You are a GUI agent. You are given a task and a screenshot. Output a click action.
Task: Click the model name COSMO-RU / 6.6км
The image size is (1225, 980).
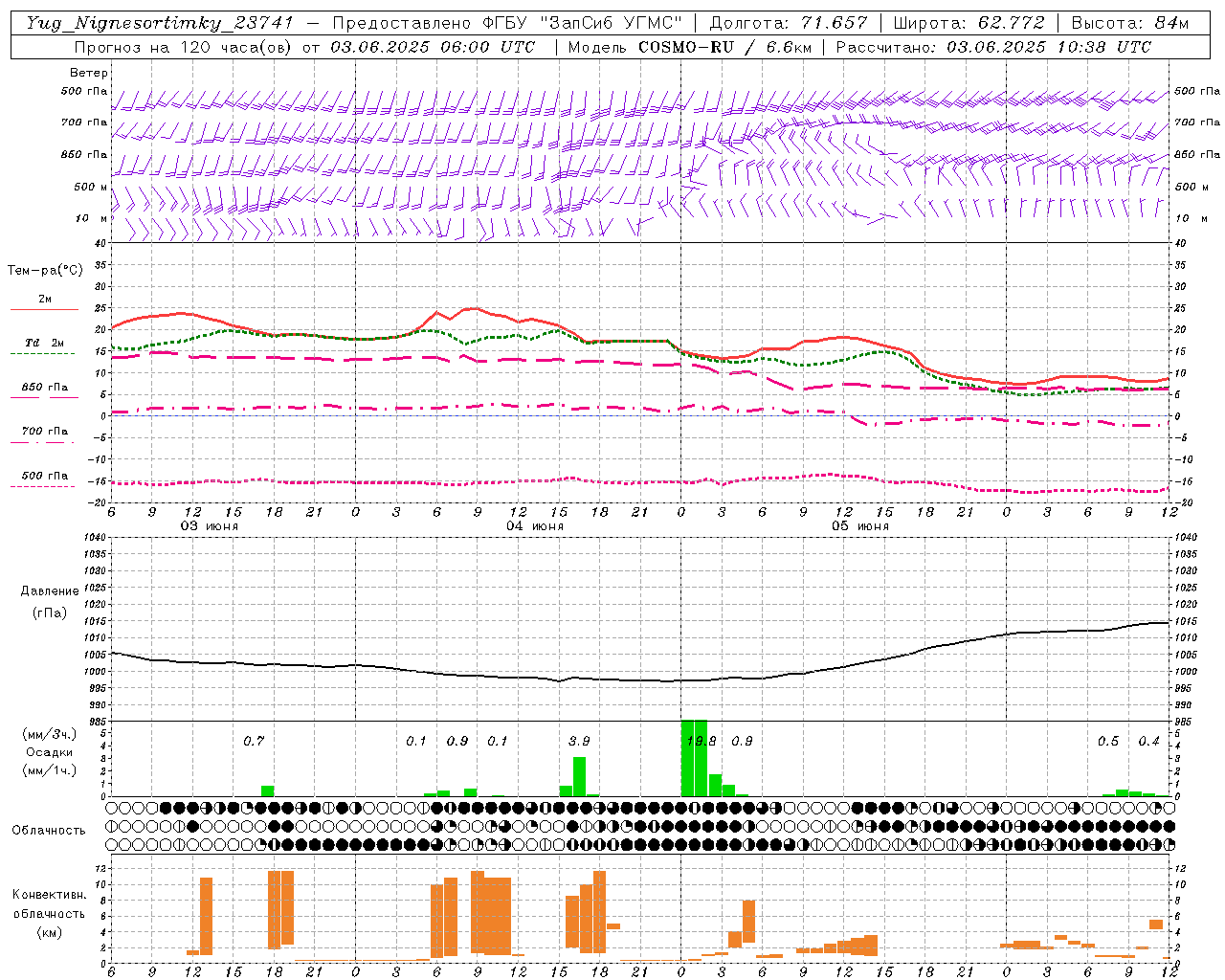coord(725,47)
